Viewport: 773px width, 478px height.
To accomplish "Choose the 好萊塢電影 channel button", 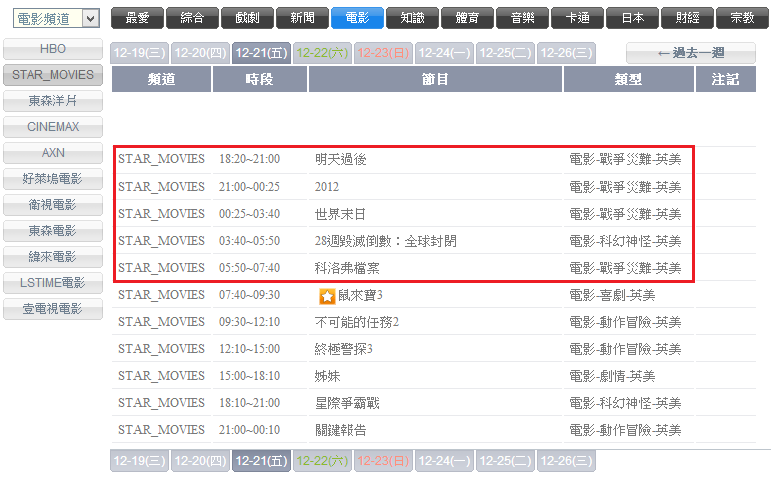I will pyautogui.click(x=53, y=179).
